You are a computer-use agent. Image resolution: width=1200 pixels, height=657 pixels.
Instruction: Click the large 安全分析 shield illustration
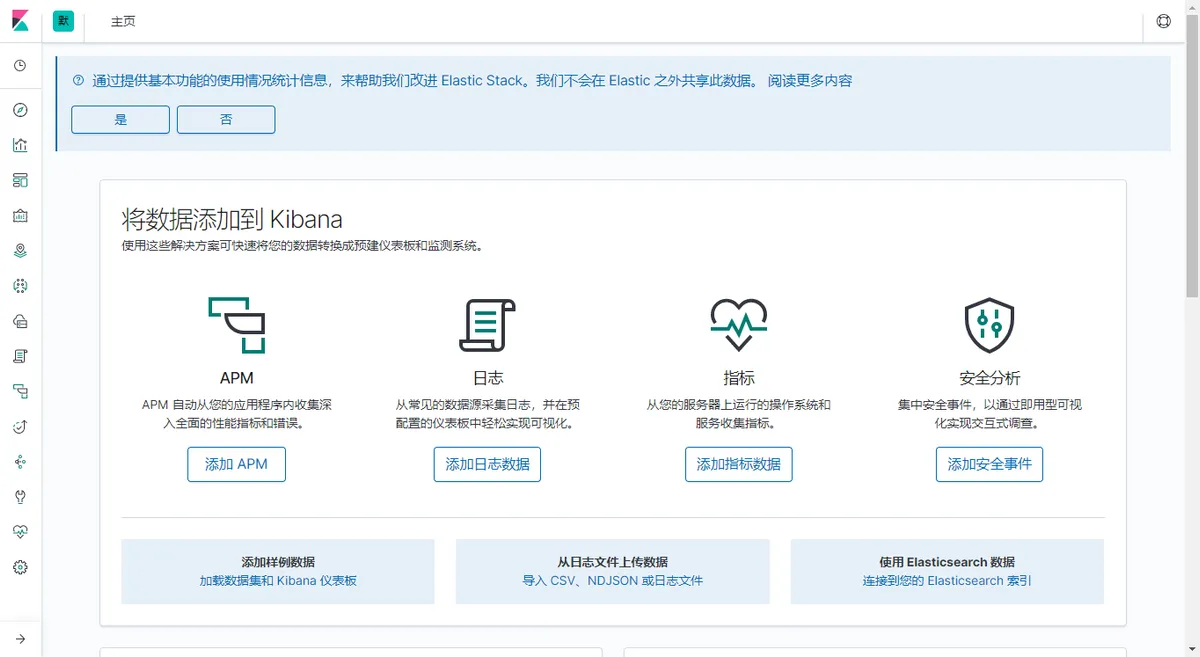(989, 325)
